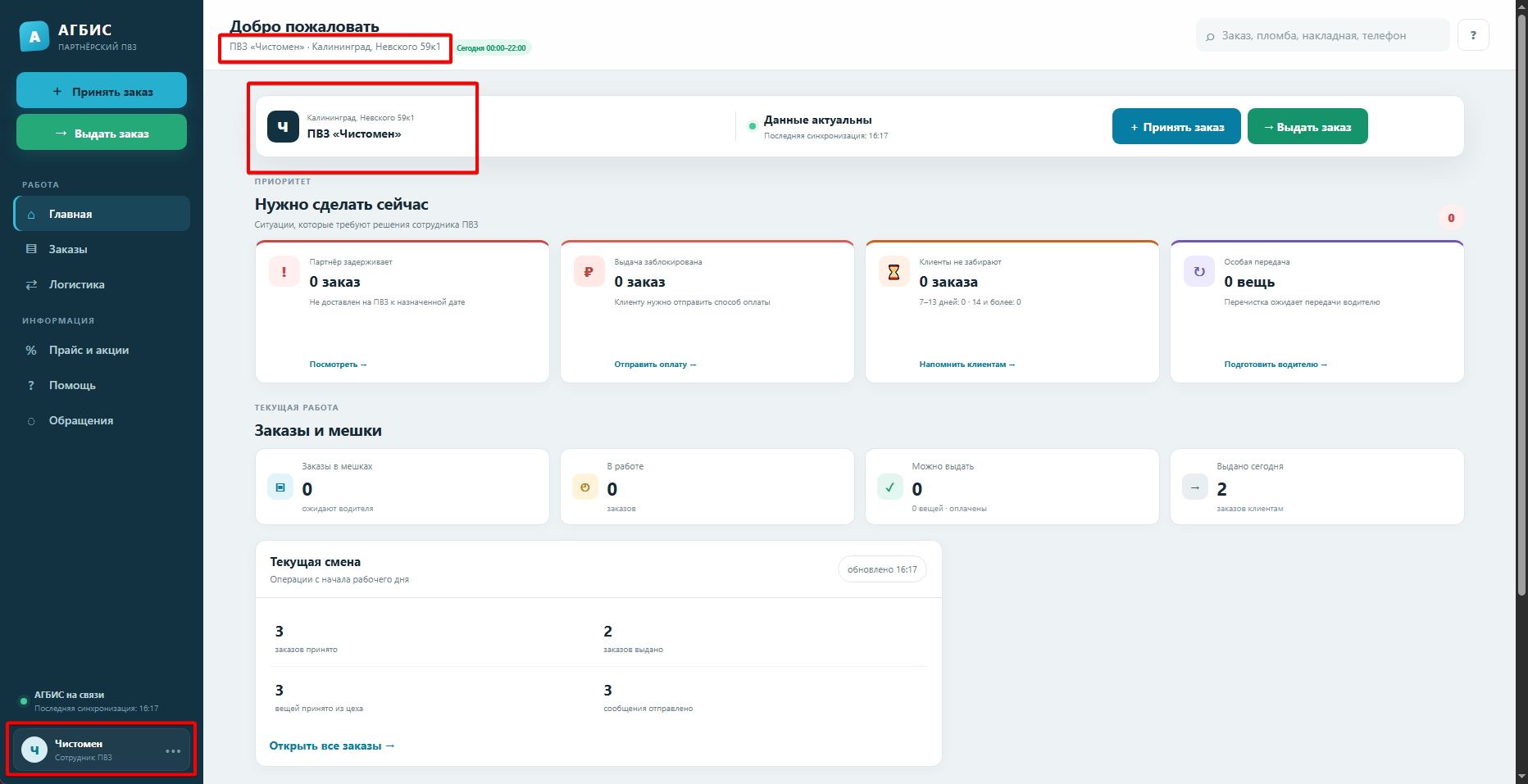Click the ruble icon on Выдача заблокирована
The width and height of the screenshot is (1528, 784).
(589, 271)
